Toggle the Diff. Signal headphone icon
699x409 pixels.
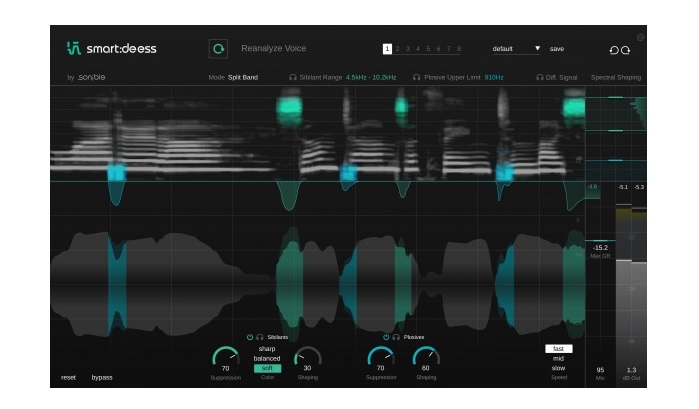click(x=539, y=77)
